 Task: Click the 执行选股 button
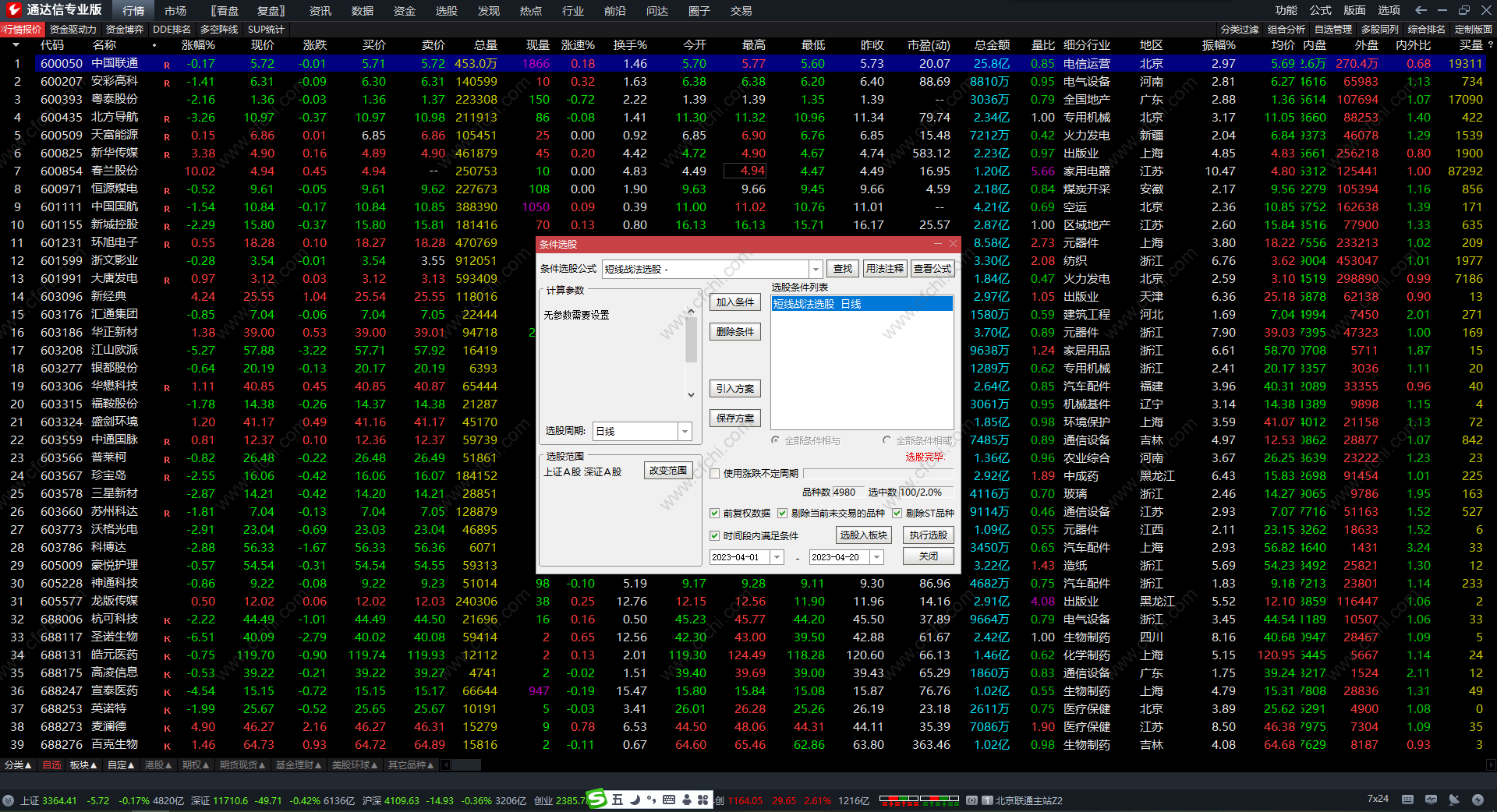coord(928,535)
